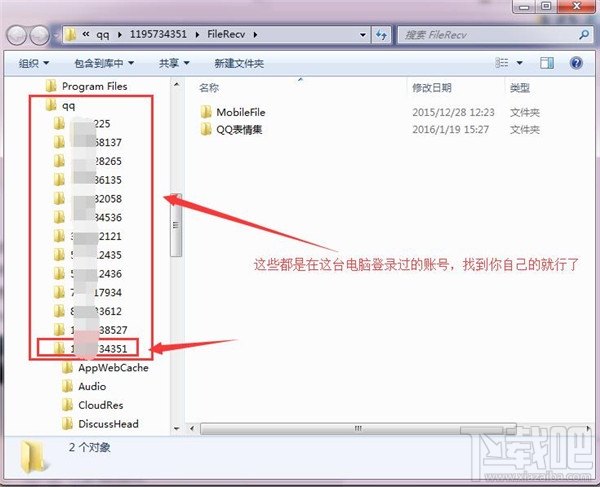The image size is (600, 487).
Task: Expand the arrow after FileRecv in the path
Action: tap(255, 35)
